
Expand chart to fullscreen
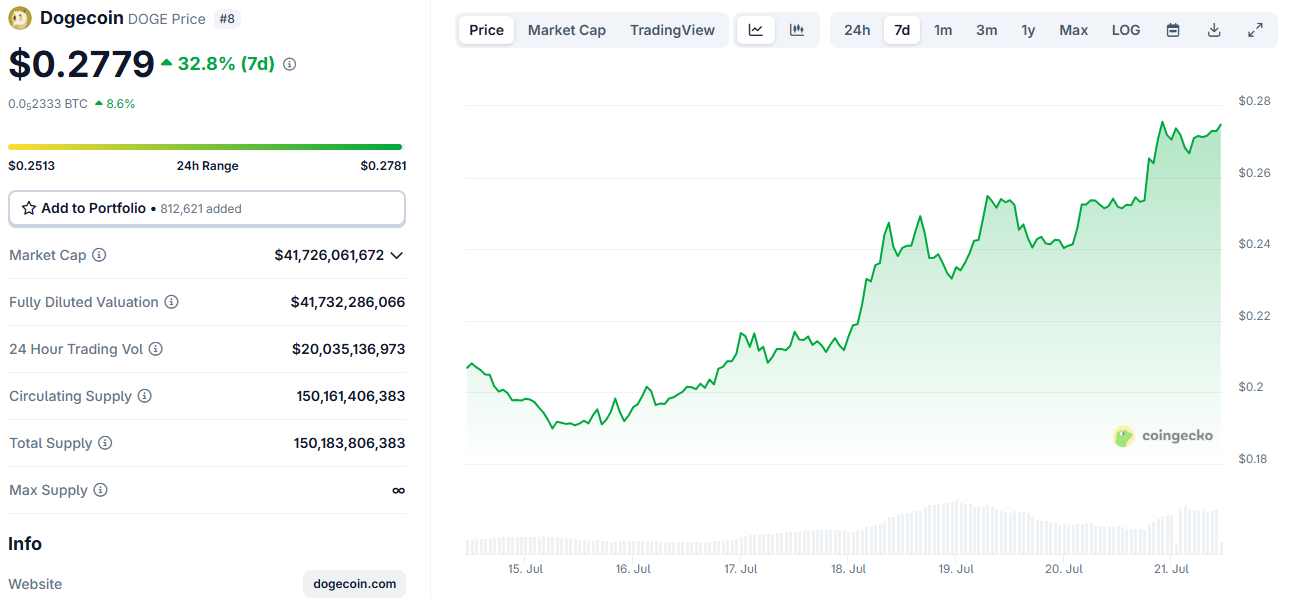(x=1255, y=30)
